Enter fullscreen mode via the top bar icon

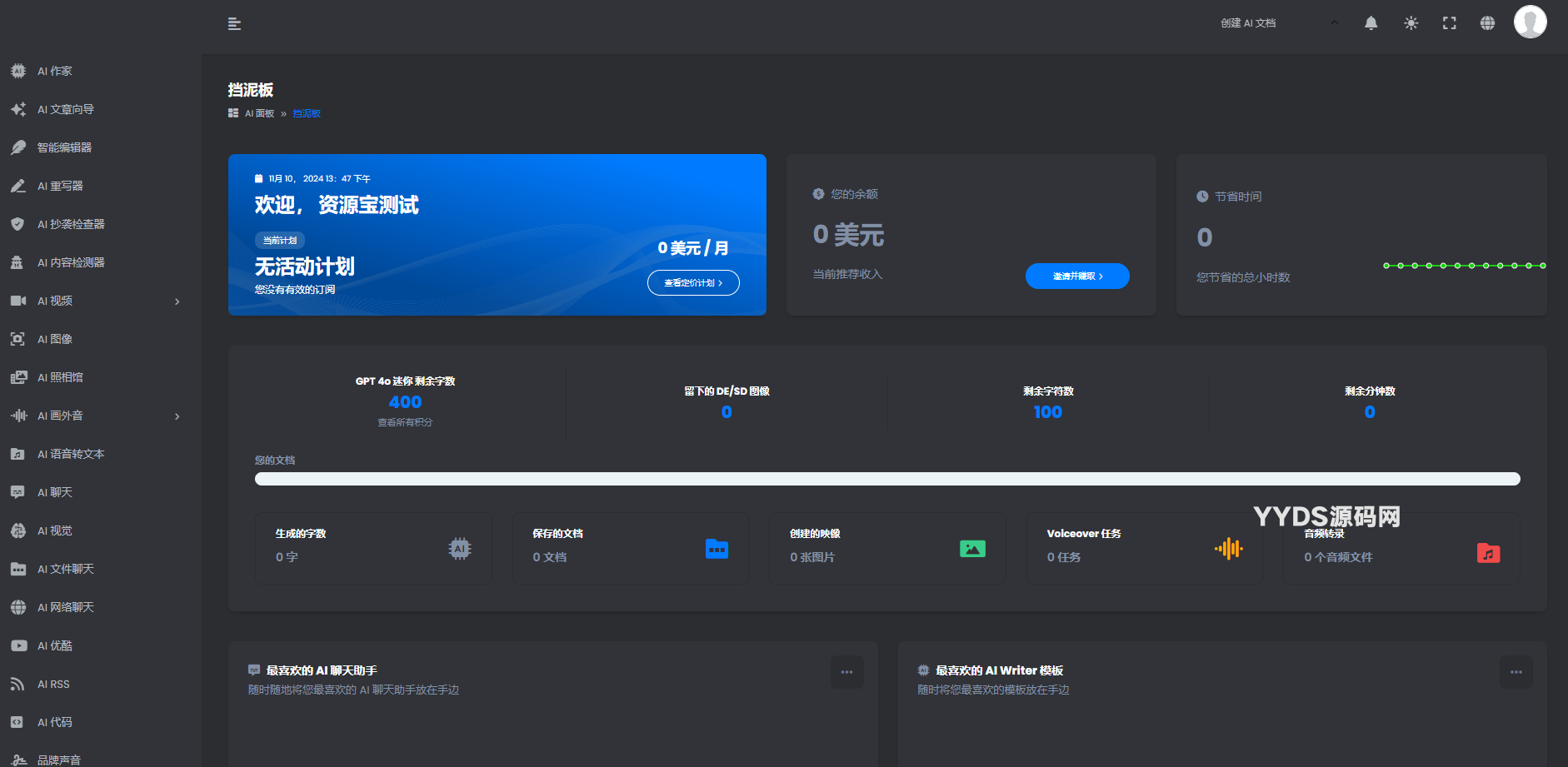(1449, 23)
